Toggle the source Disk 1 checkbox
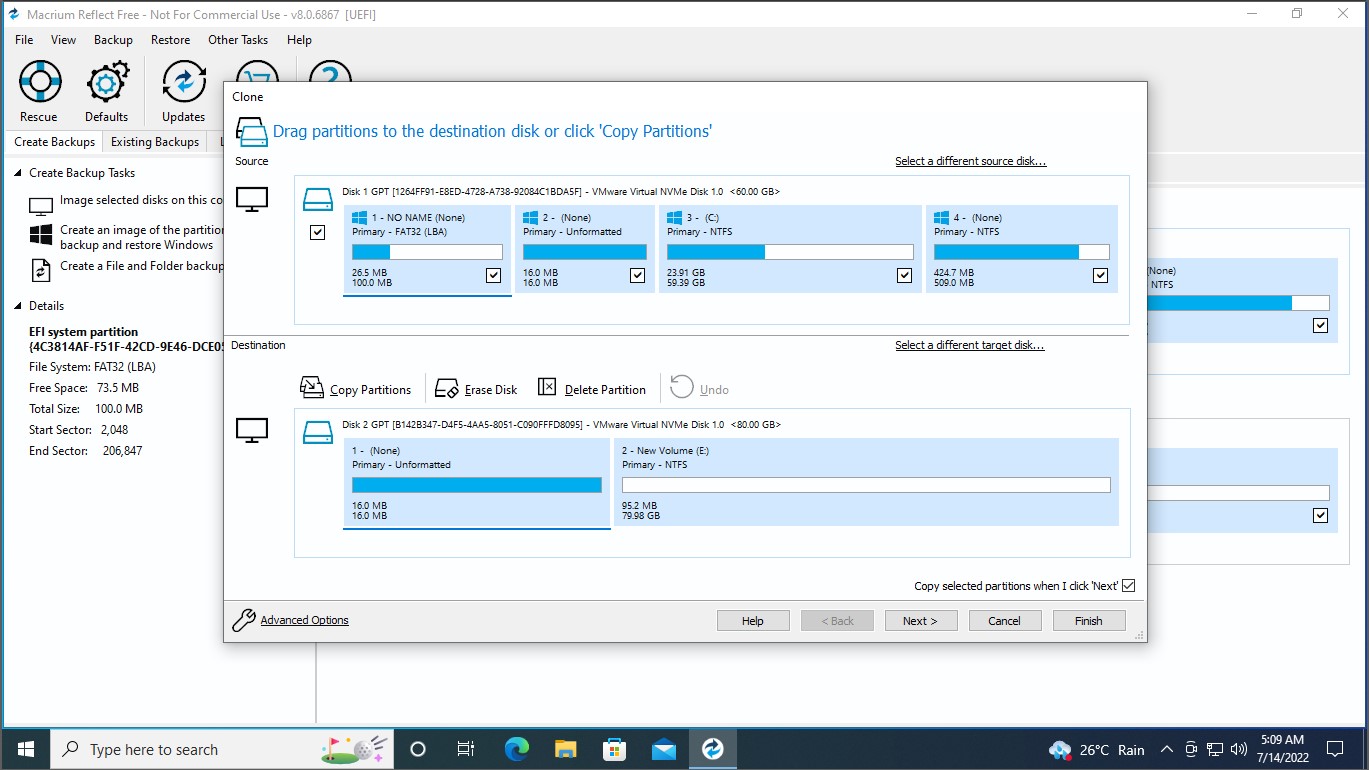Image resolution: width=1369 pixels, height=770 pixels. coord(318,232)
